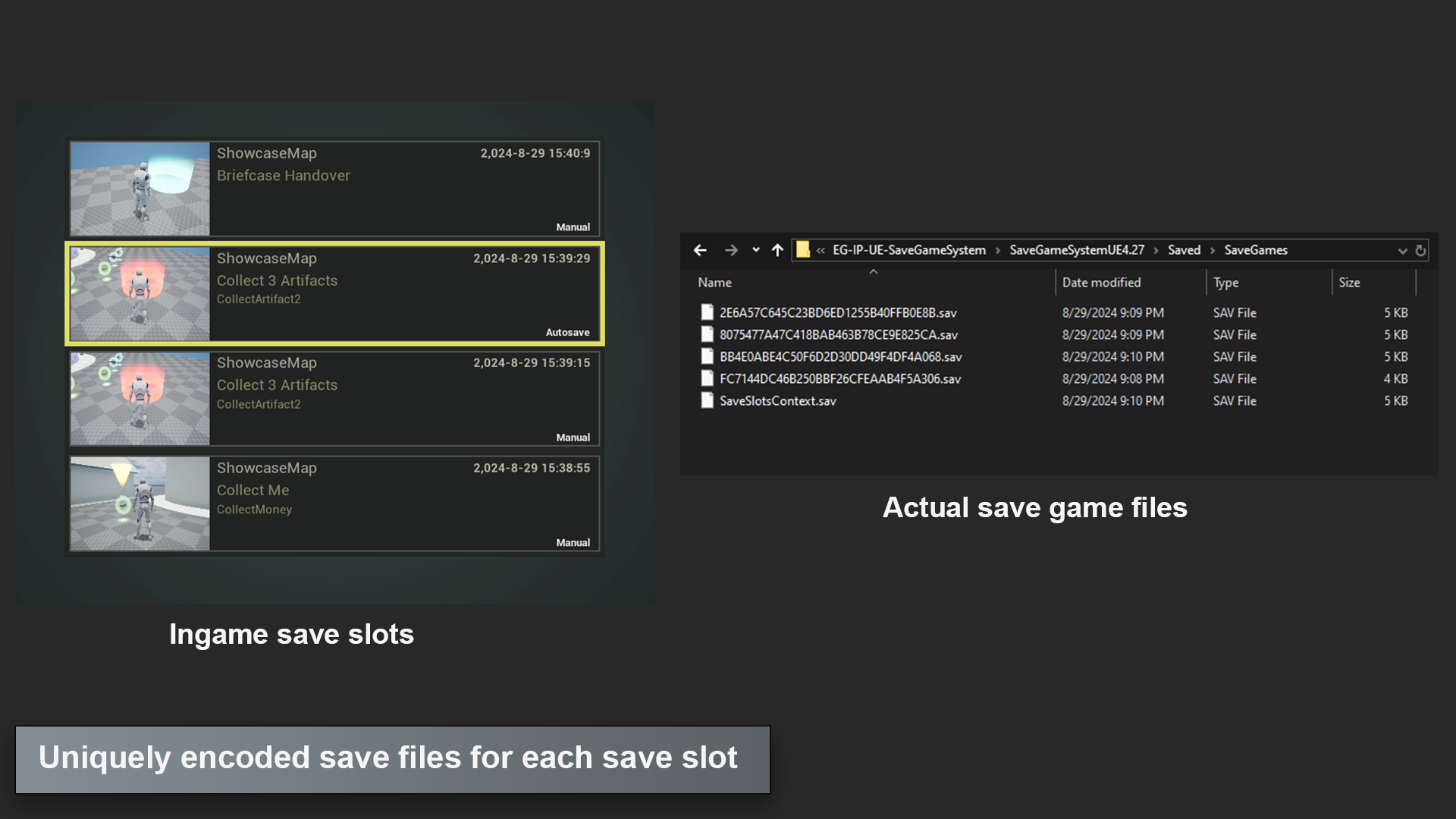
Task: Expand hidden path double-chevron in breadcrumb
Action: (x=821, y=250)
